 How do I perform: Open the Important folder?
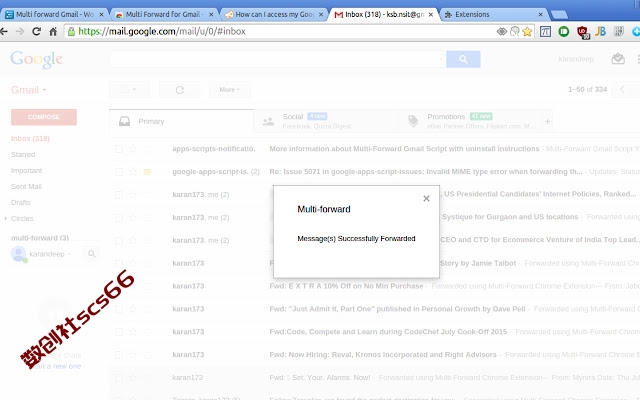coord(27,171)
